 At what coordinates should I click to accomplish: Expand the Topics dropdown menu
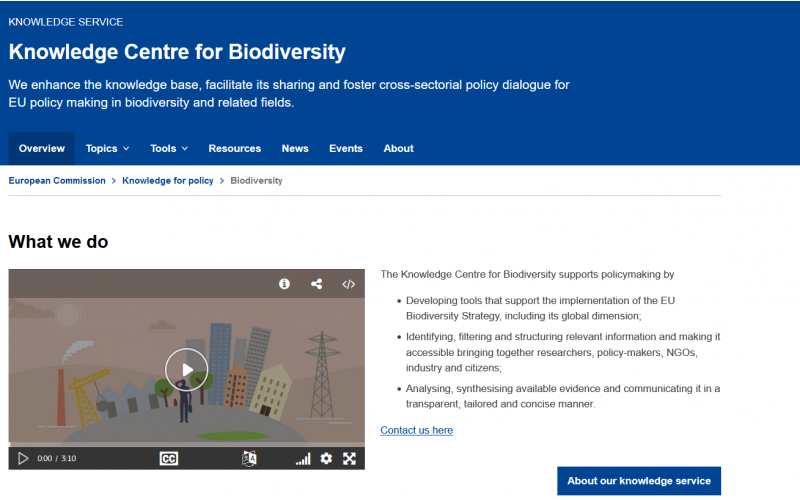(x=107, y=148)
